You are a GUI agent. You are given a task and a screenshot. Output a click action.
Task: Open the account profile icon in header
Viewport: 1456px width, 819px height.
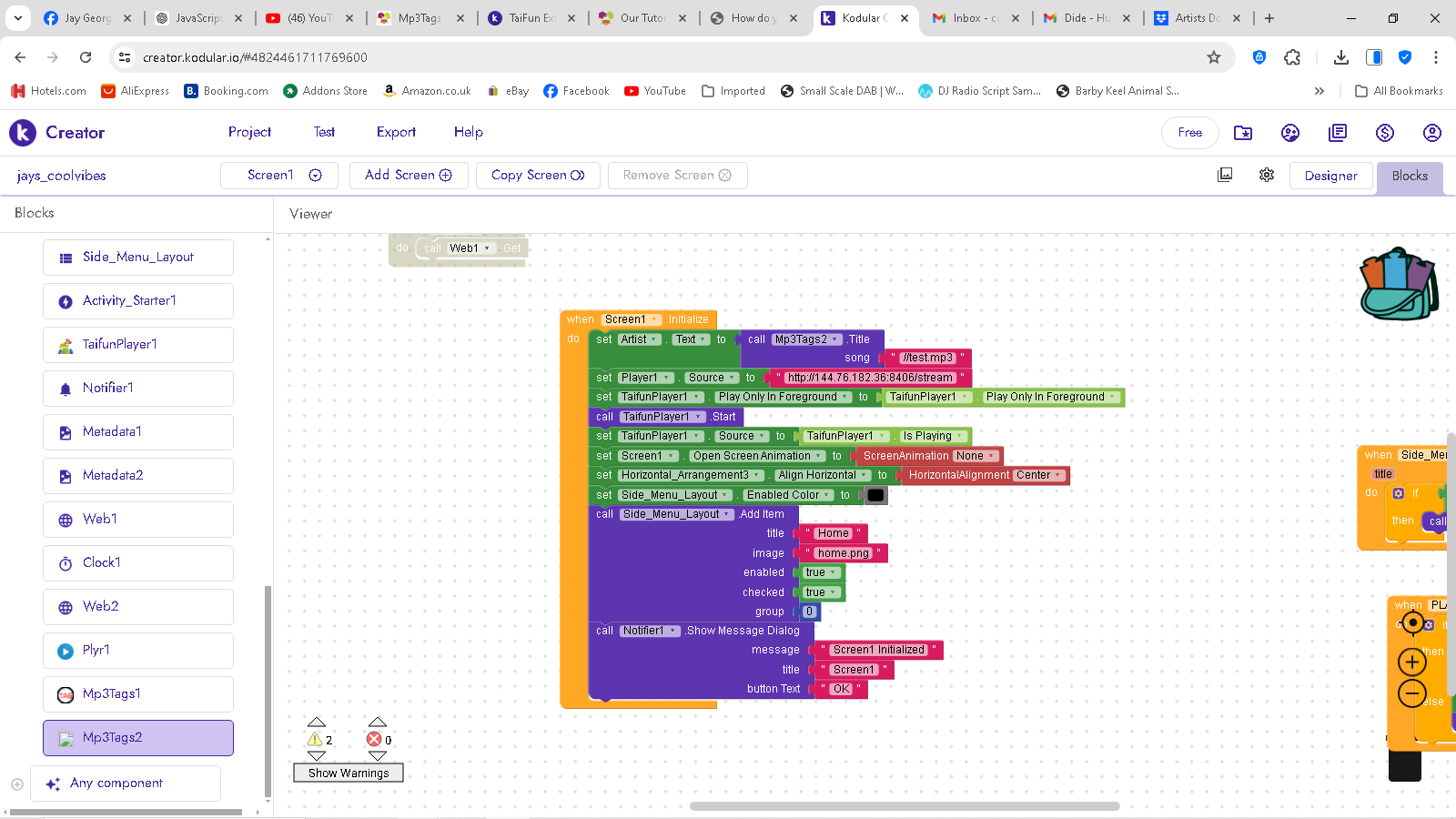click(1431, 133)
